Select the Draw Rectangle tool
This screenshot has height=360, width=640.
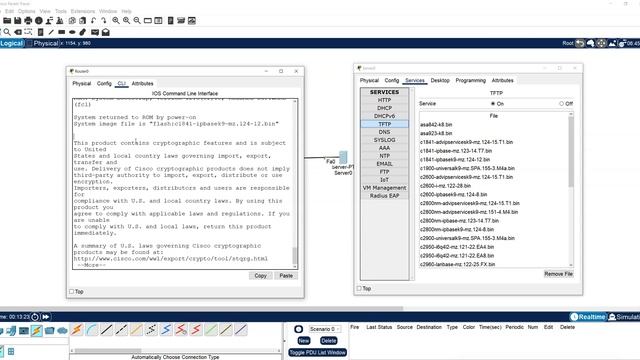62,32
